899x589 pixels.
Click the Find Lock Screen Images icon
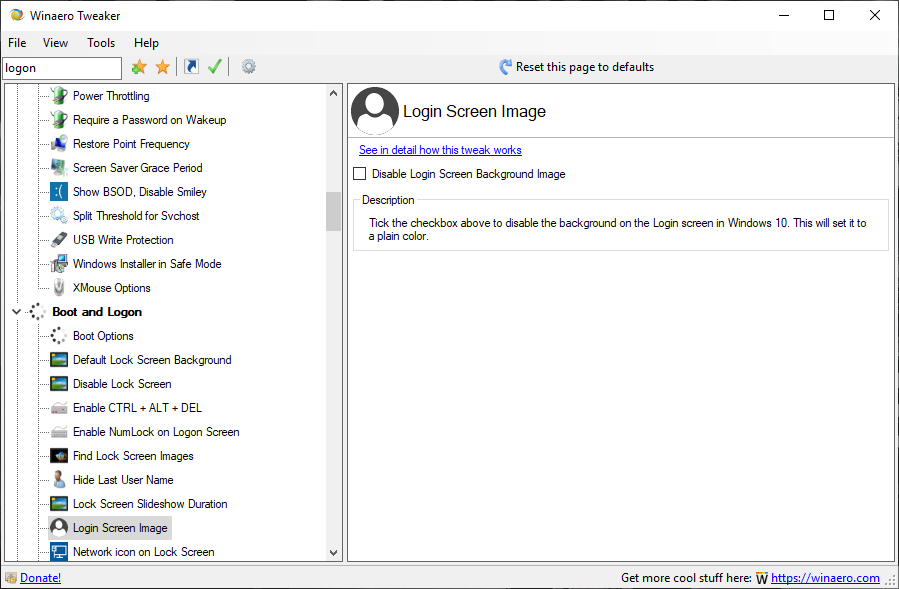[x=59, y=456]
